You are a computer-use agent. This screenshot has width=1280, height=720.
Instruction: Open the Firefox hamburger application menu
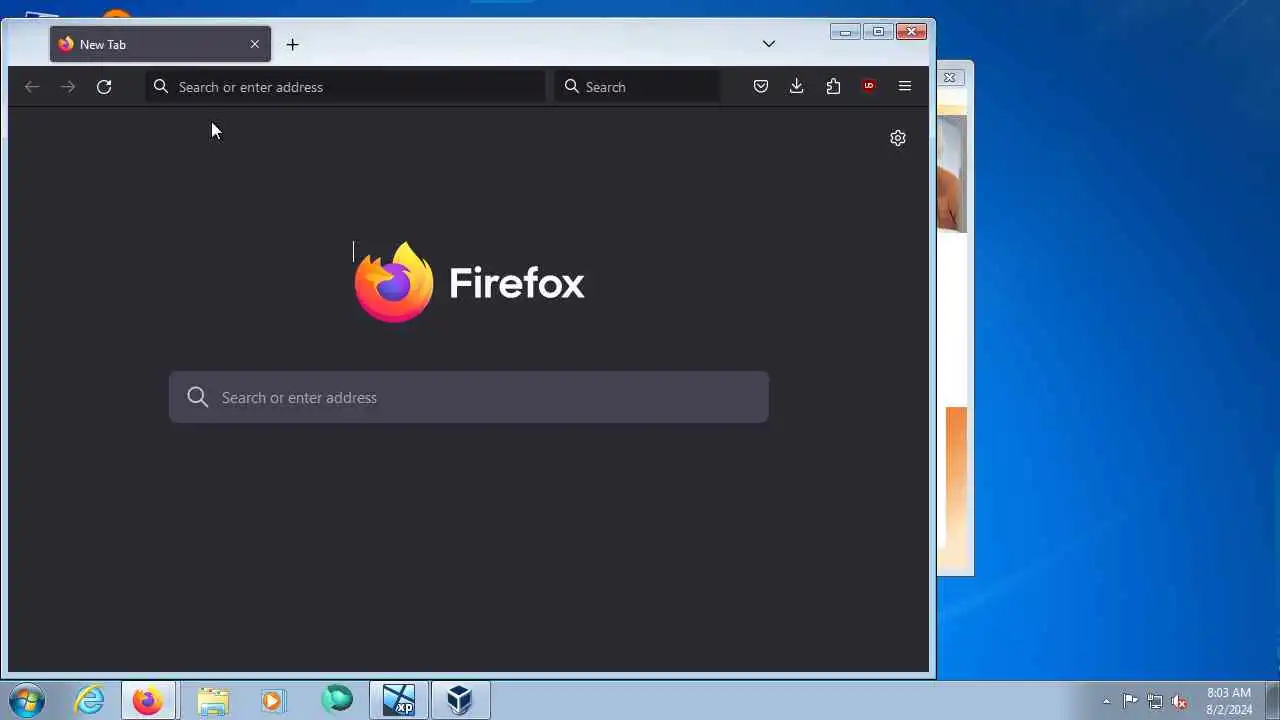pos(905,87)
